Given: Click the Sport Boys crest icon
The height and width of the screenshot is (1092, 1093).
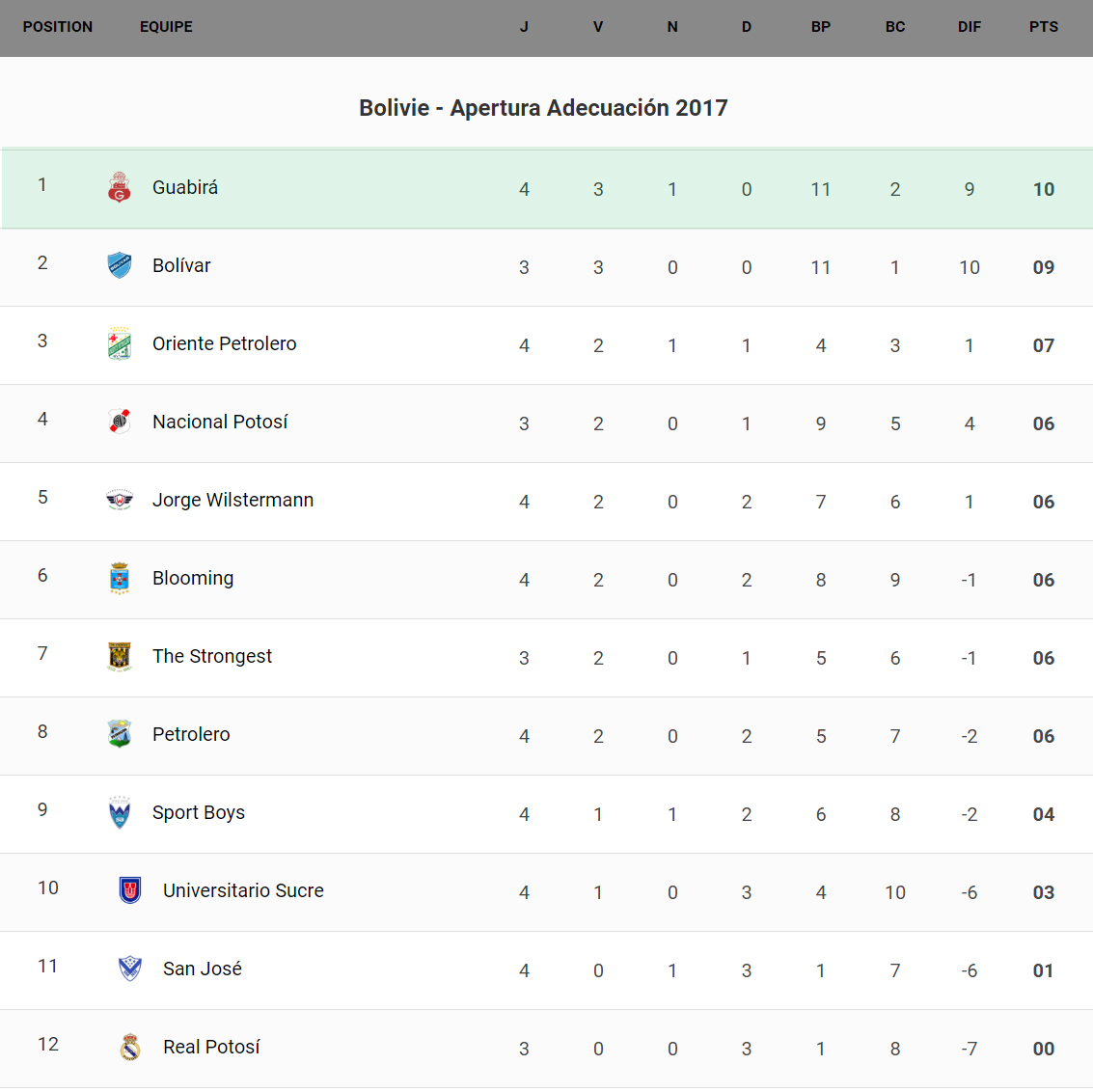Looking at the screenshot, I should [x=120, y=812].
